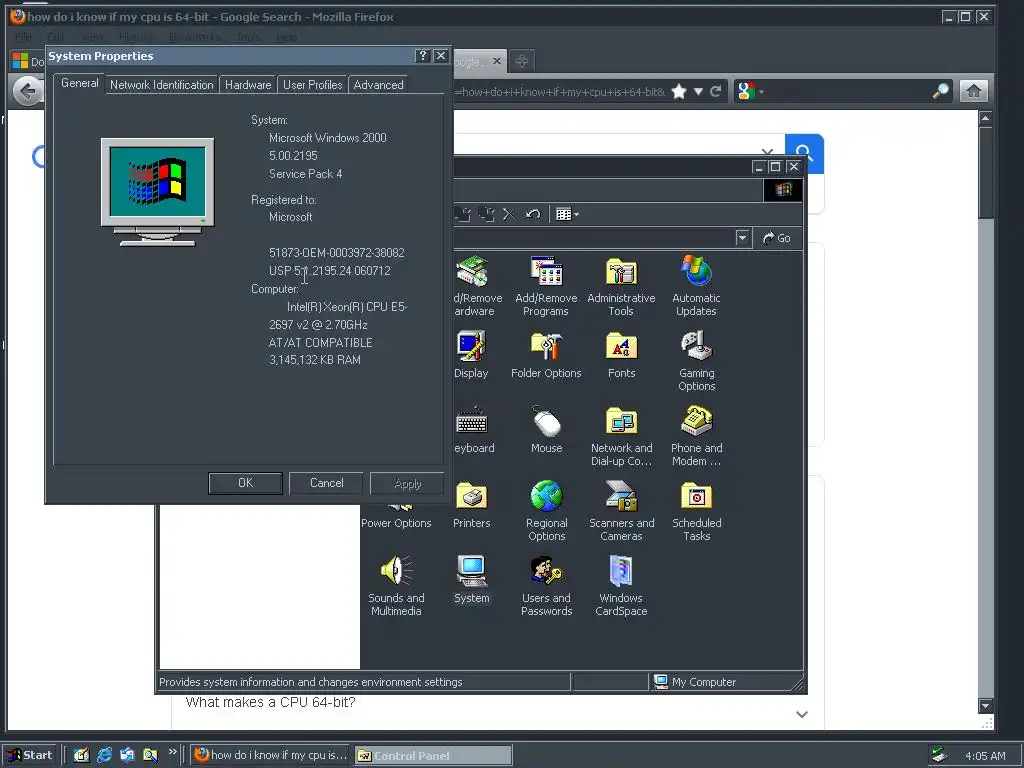Expand 'What makes a CPU 64-bit?' chevron
The height and width of the screenshot is (768, 1024).
tap(802, 714)
